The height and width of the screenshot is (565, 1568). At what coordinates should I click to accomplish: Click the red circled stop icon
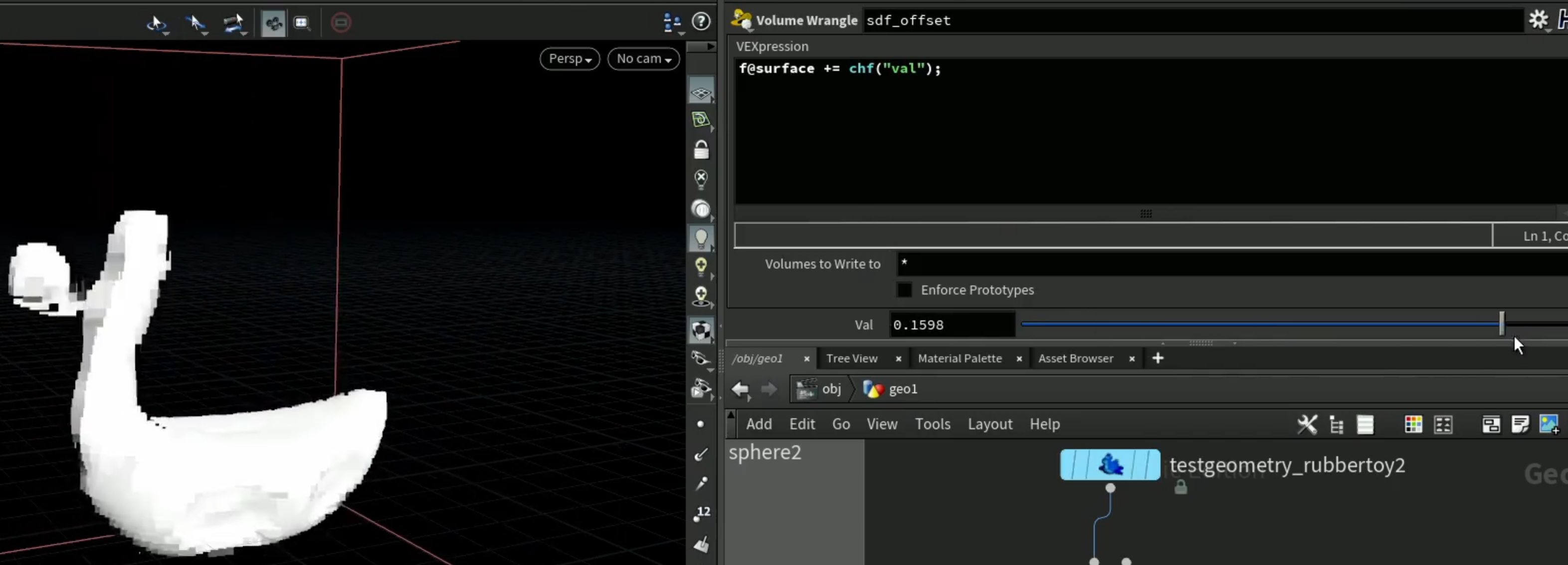point(341,23)
